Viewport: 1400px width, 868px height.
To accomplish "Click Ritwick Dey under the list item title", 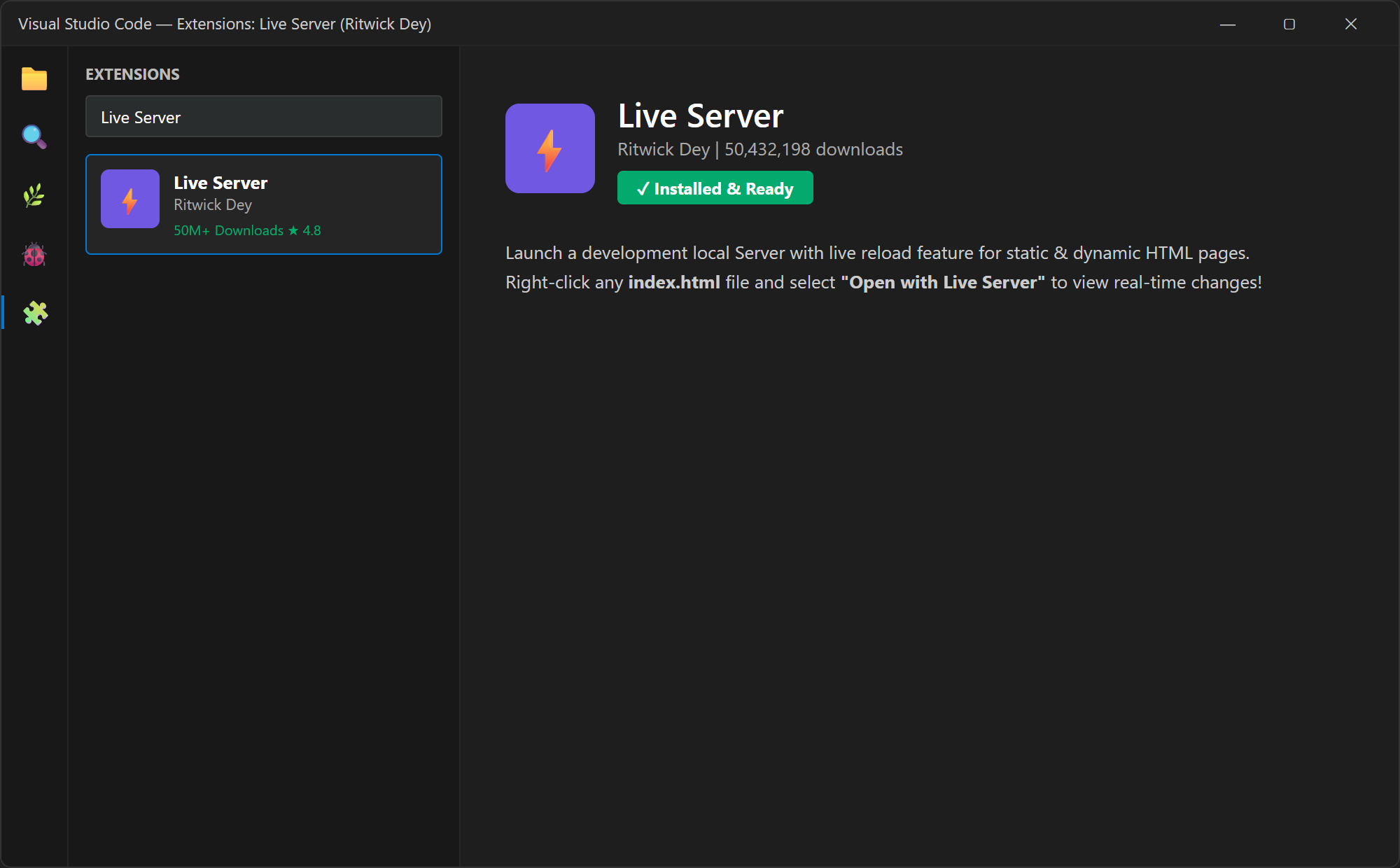I will [x=213, y=204].
